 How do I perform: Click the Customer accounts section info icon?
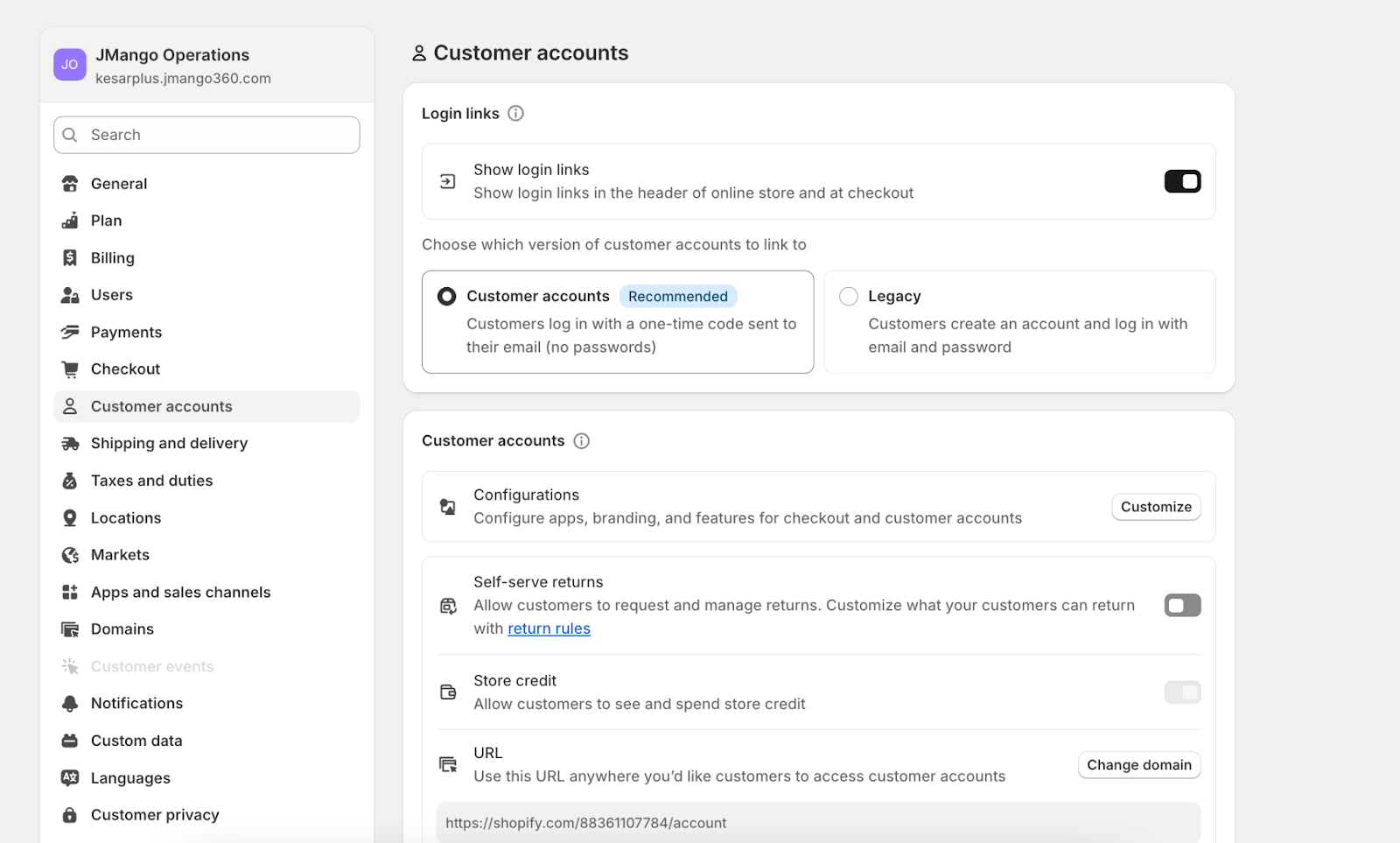[581, 441]
